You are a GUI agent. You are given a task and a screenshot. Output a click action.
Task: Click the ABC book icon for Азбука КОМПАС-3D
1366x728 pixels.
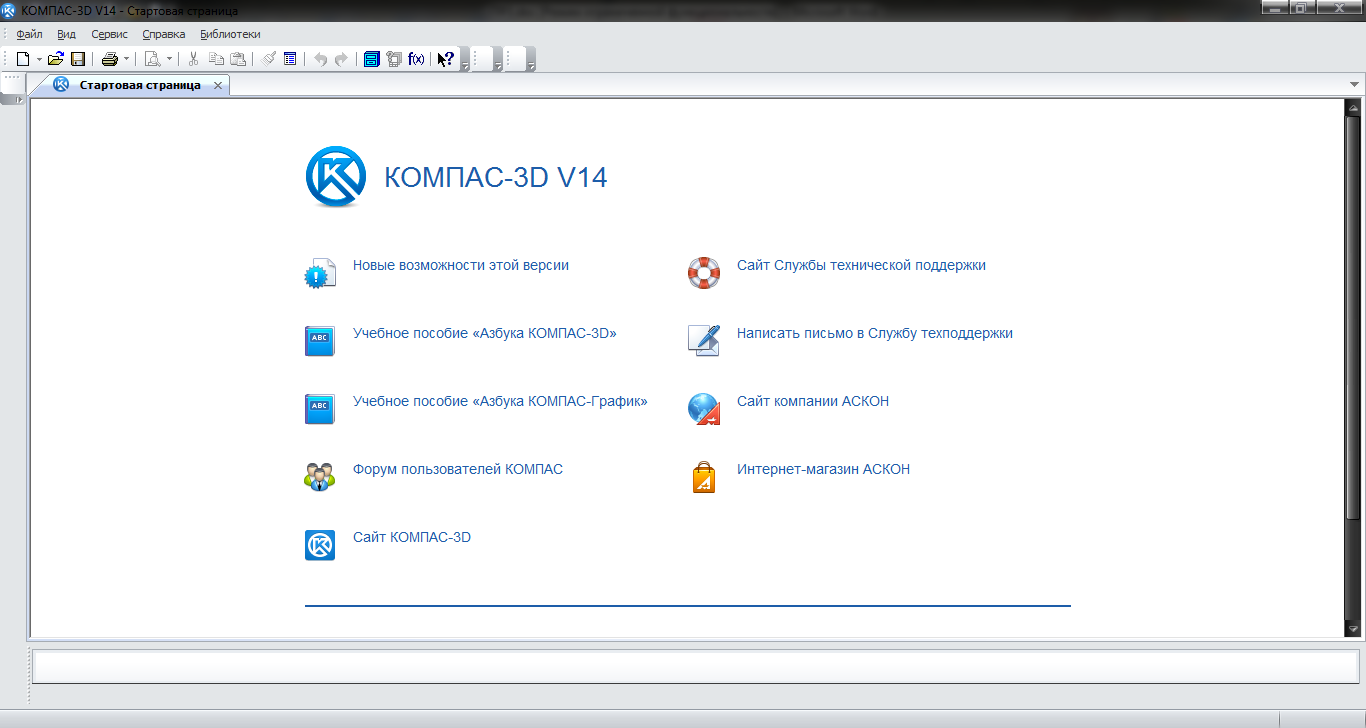click(x=320, y=341)
